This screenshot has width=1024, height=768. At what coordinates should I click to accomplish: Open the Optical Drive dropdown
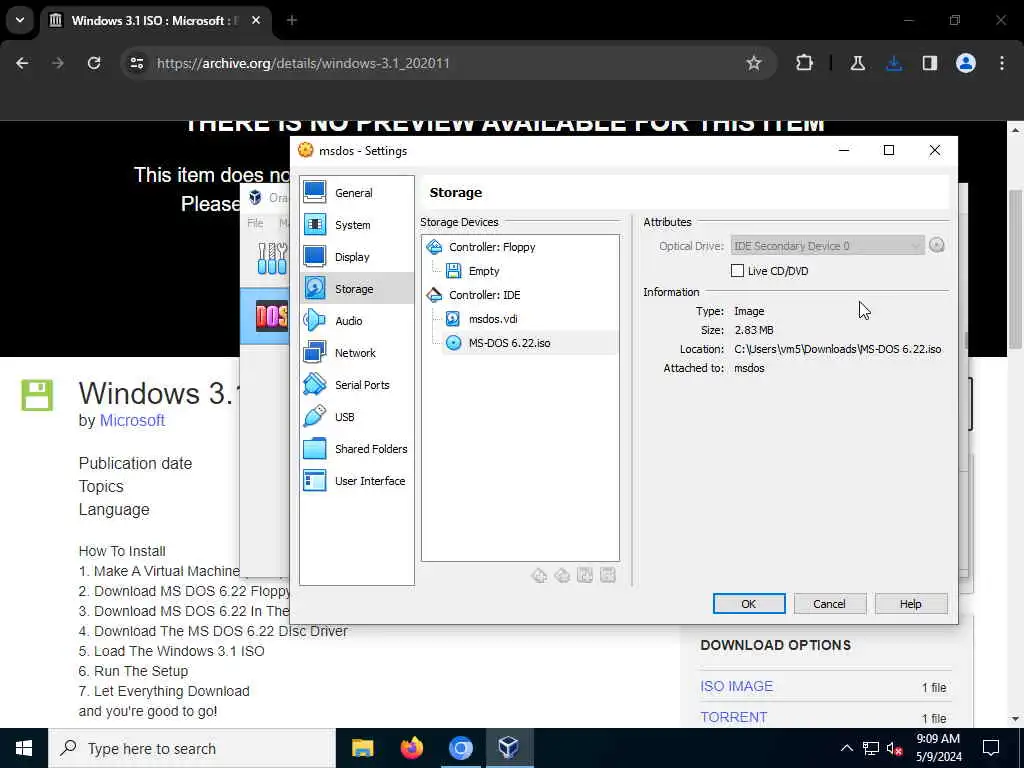827,246
